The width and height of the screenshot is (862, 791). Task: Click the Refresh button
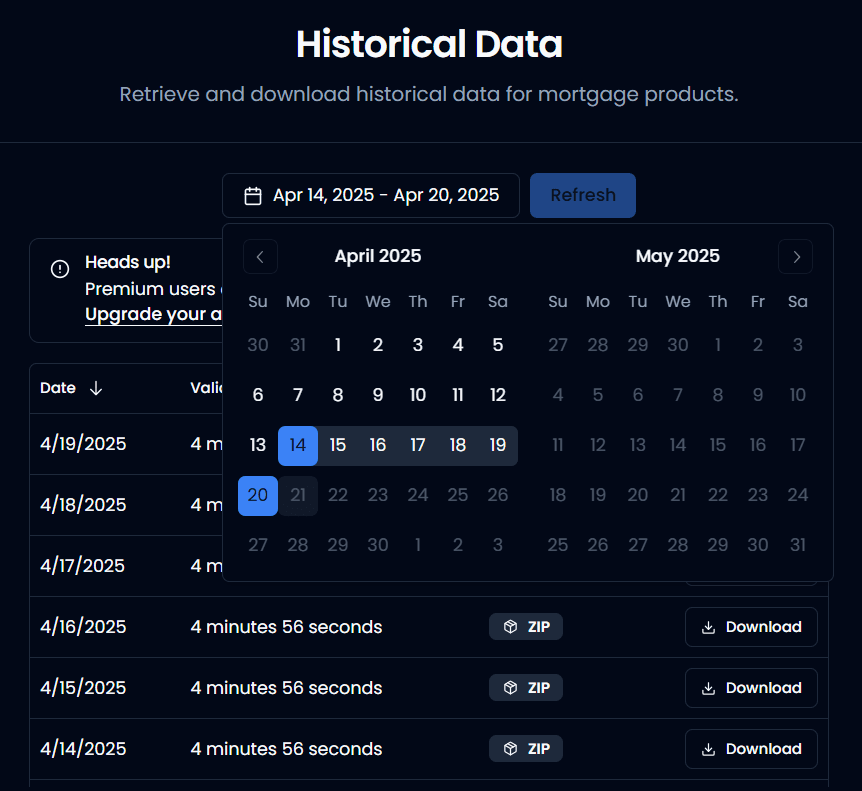point(583,196)
